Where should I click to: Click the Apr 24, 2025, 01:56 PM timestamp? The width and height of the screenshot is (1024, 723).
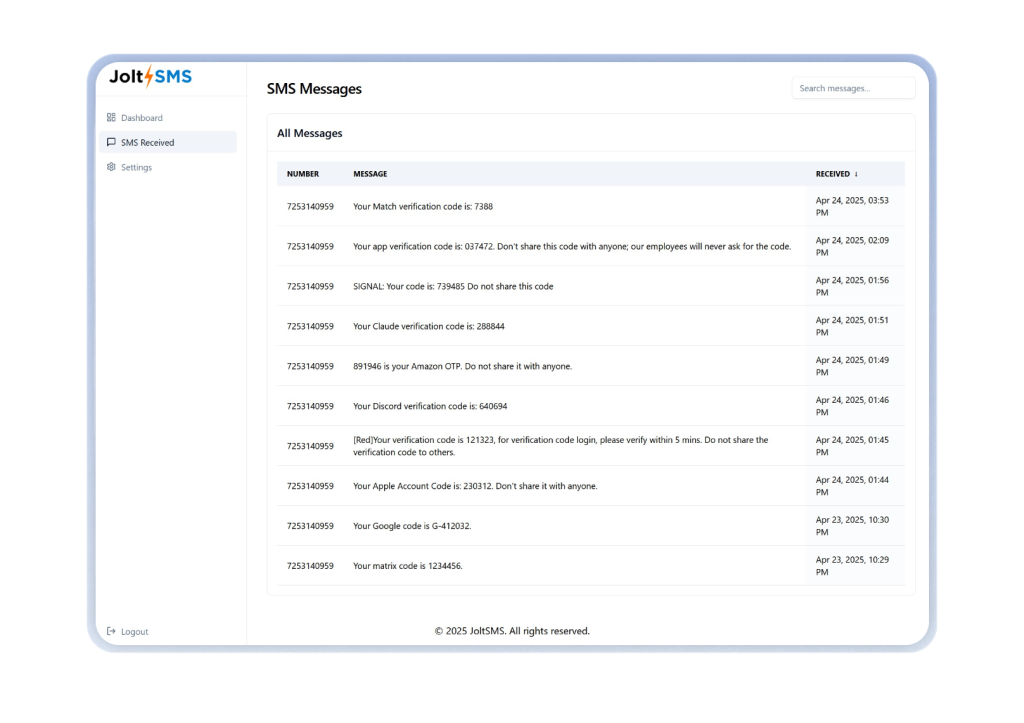coord(852,287)
